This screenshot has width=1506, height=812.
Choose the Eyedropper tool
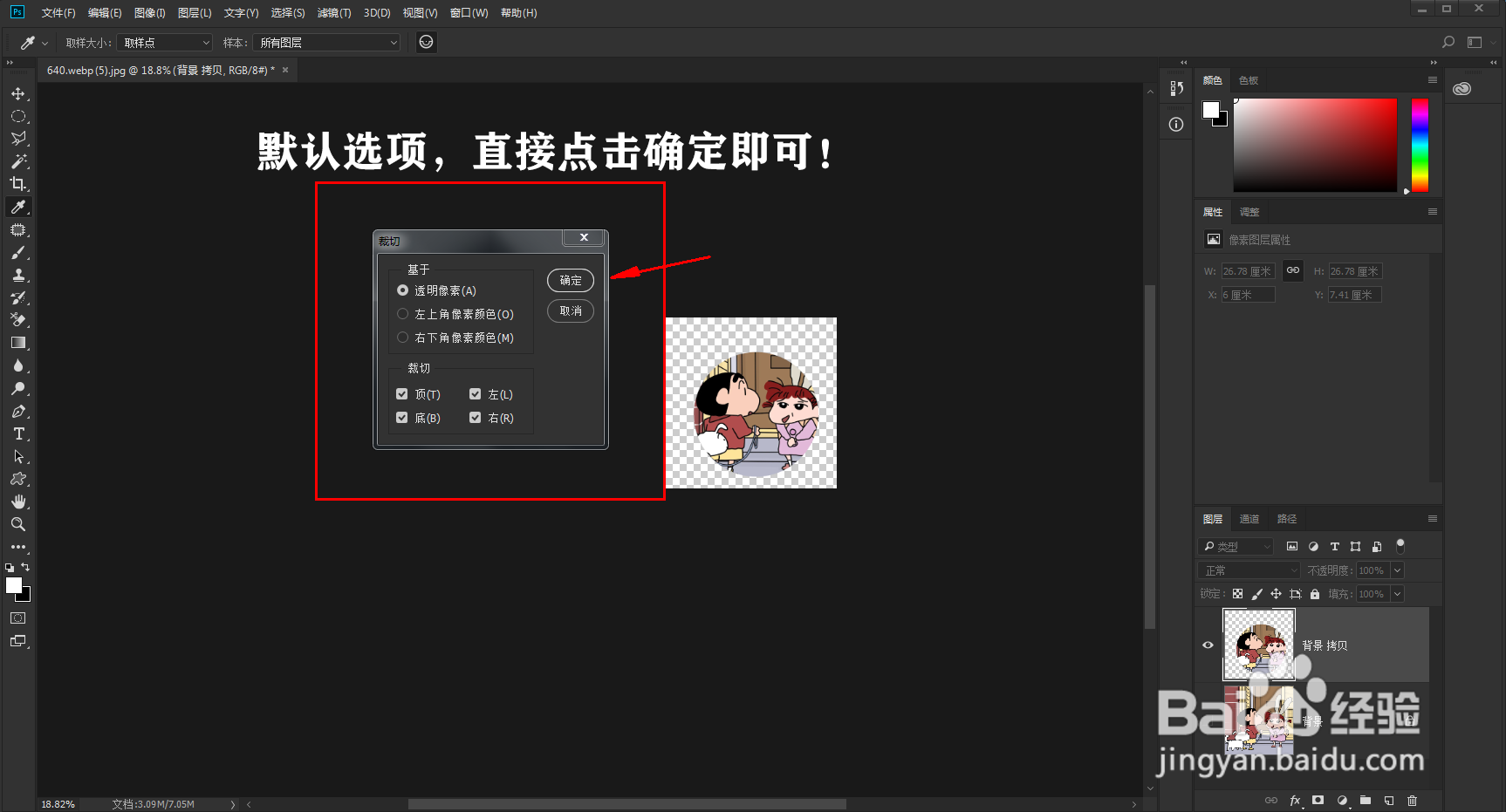(18, 207)
